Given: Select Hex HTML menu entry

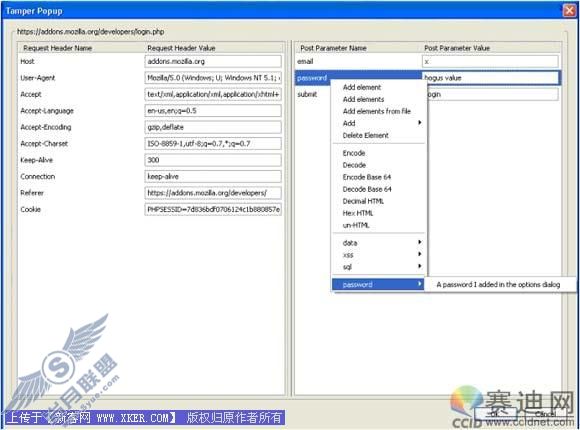Looking at the screenshot, I should point(358,213).
